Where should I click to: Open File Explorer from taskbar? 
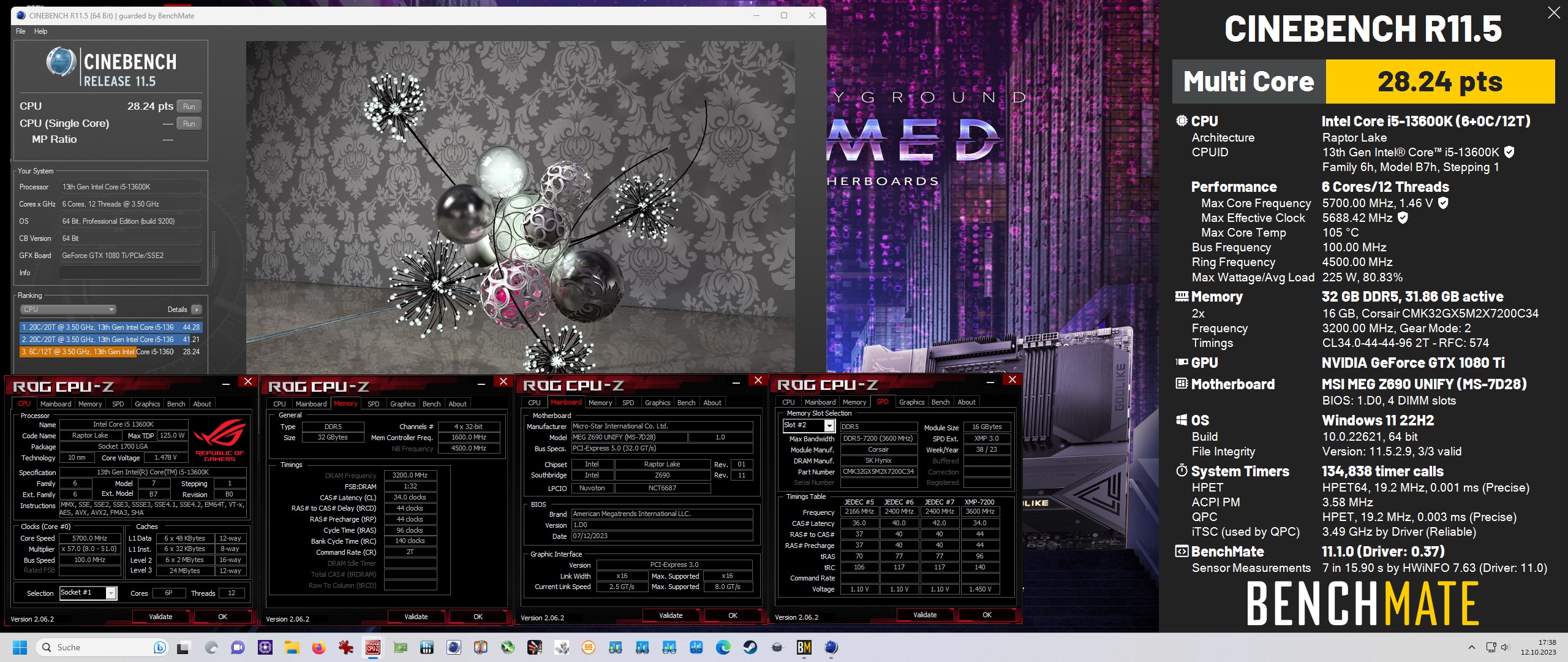tap(292, 647)
